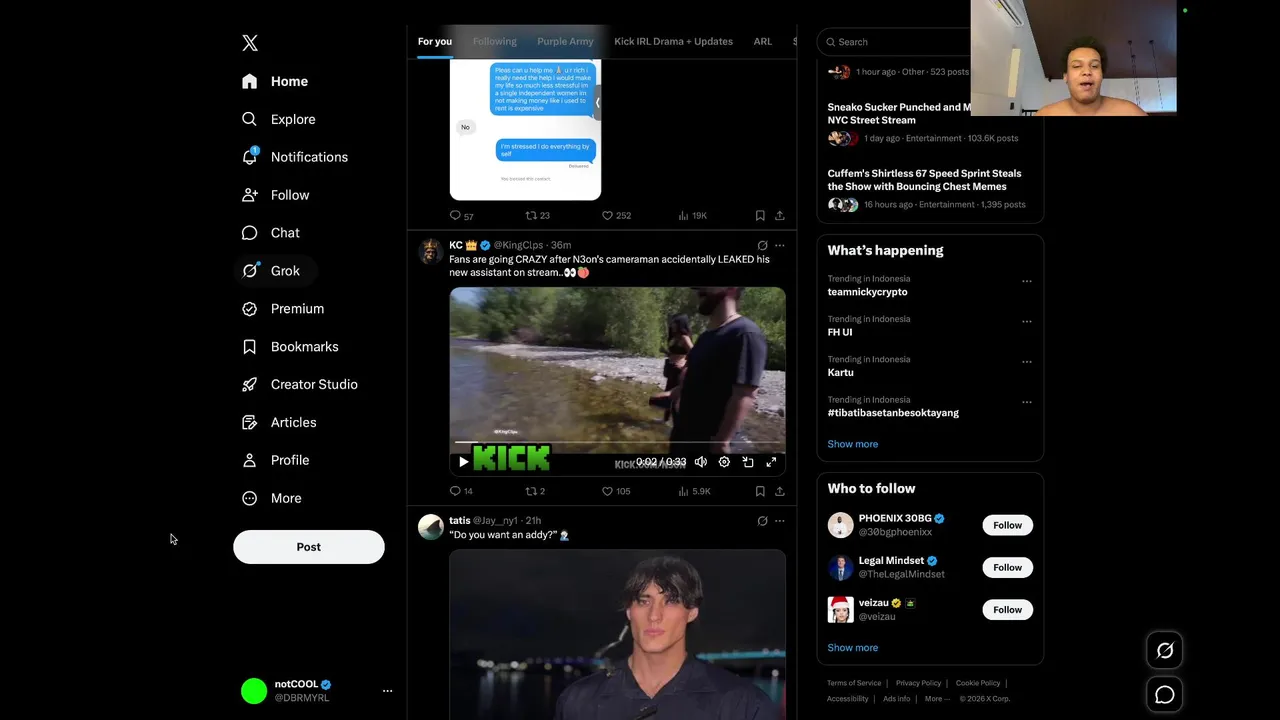Open more options on KC's post

[x=780, y=245]
